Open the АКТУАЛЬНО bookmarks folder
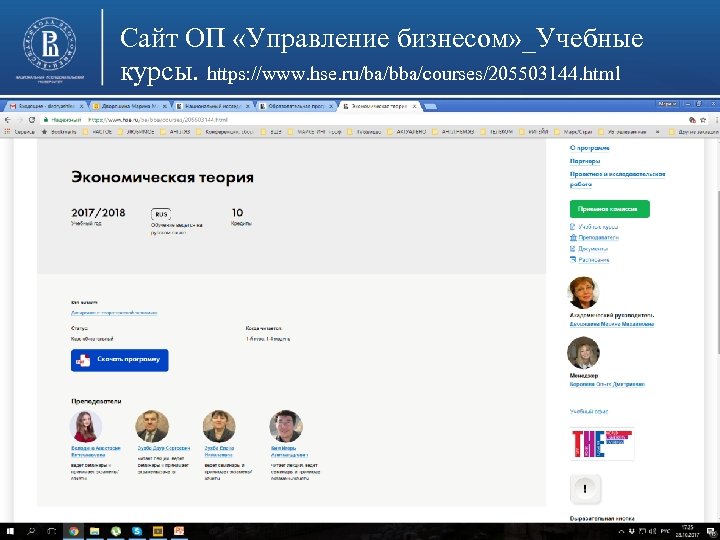 (407, 132)
